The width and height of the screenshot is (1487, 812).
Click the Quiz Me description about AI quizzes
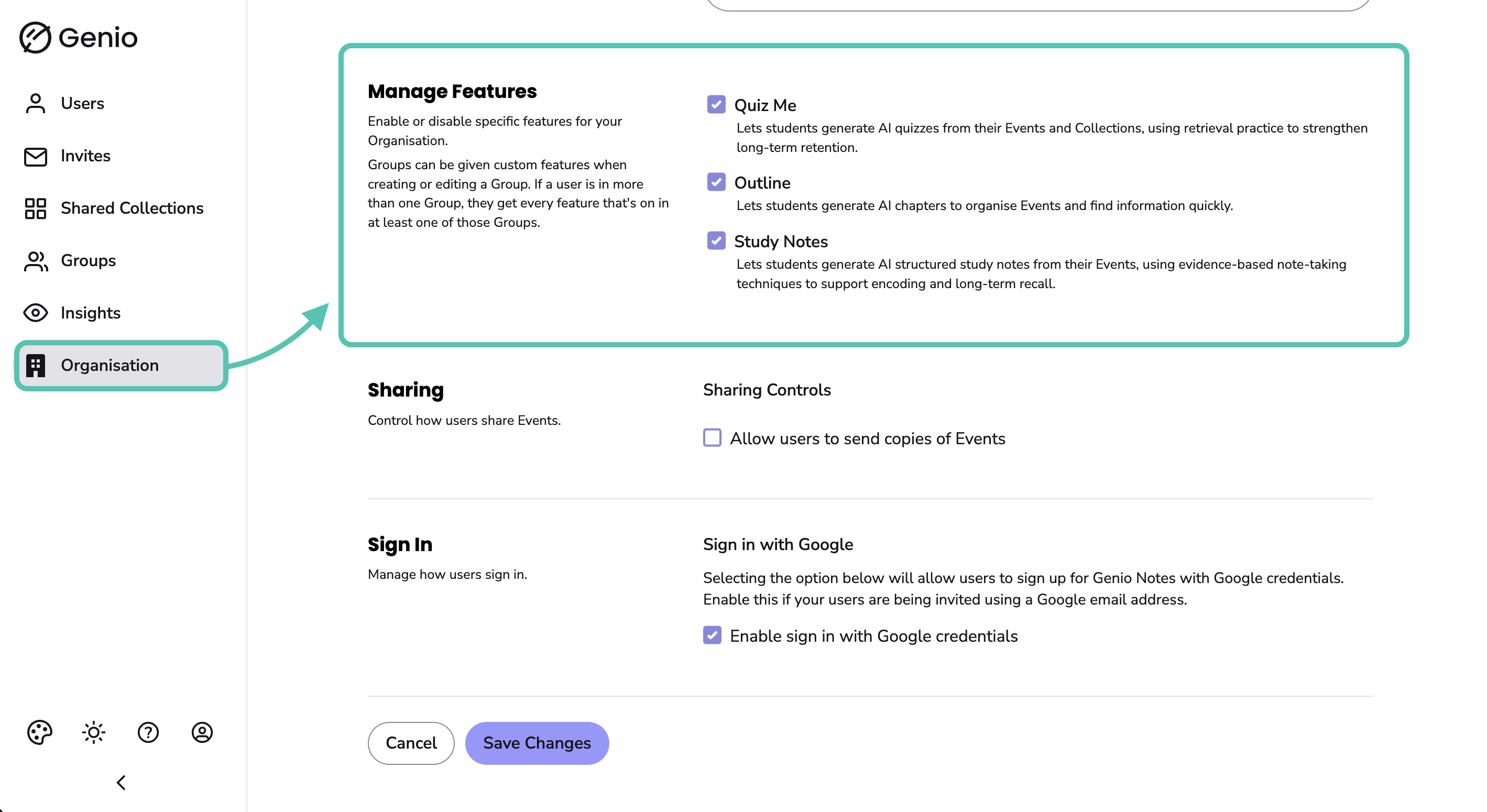[1052, 138]
